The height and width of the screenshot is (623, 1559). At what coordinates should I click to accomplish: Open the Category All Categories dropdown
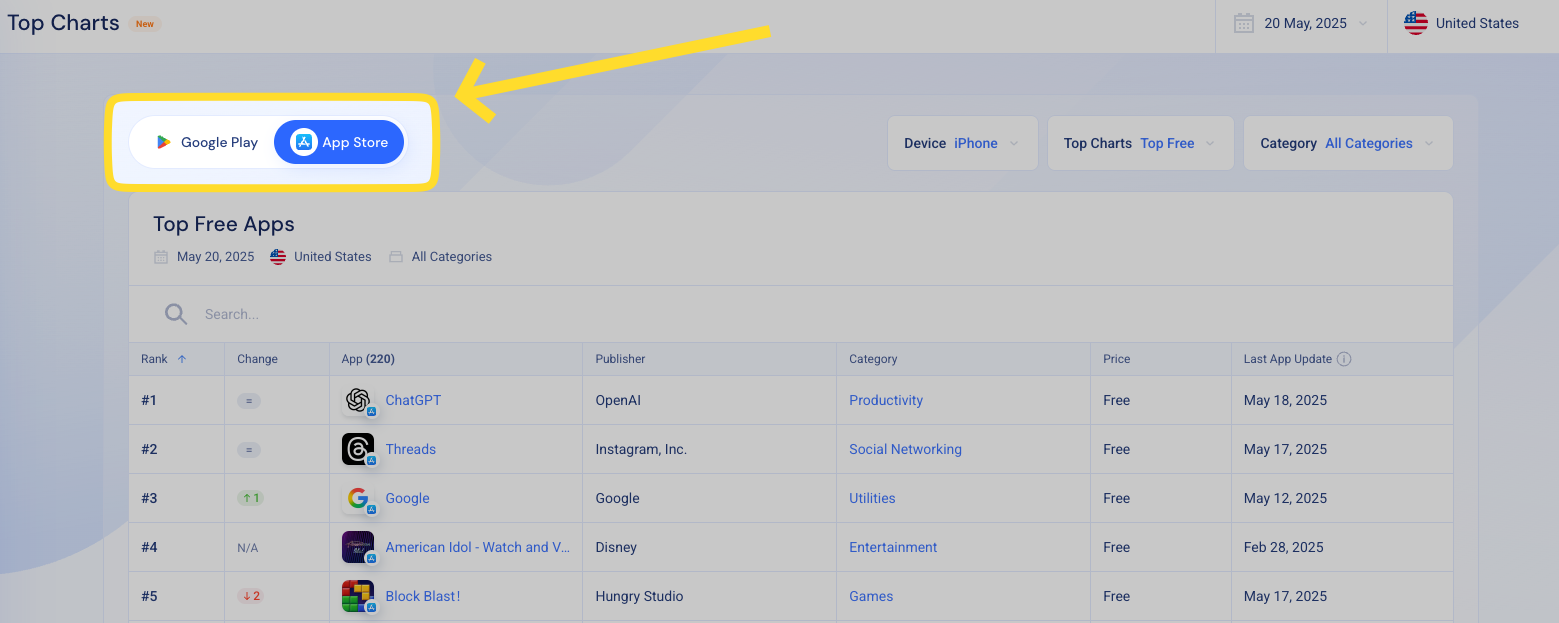1348,143
